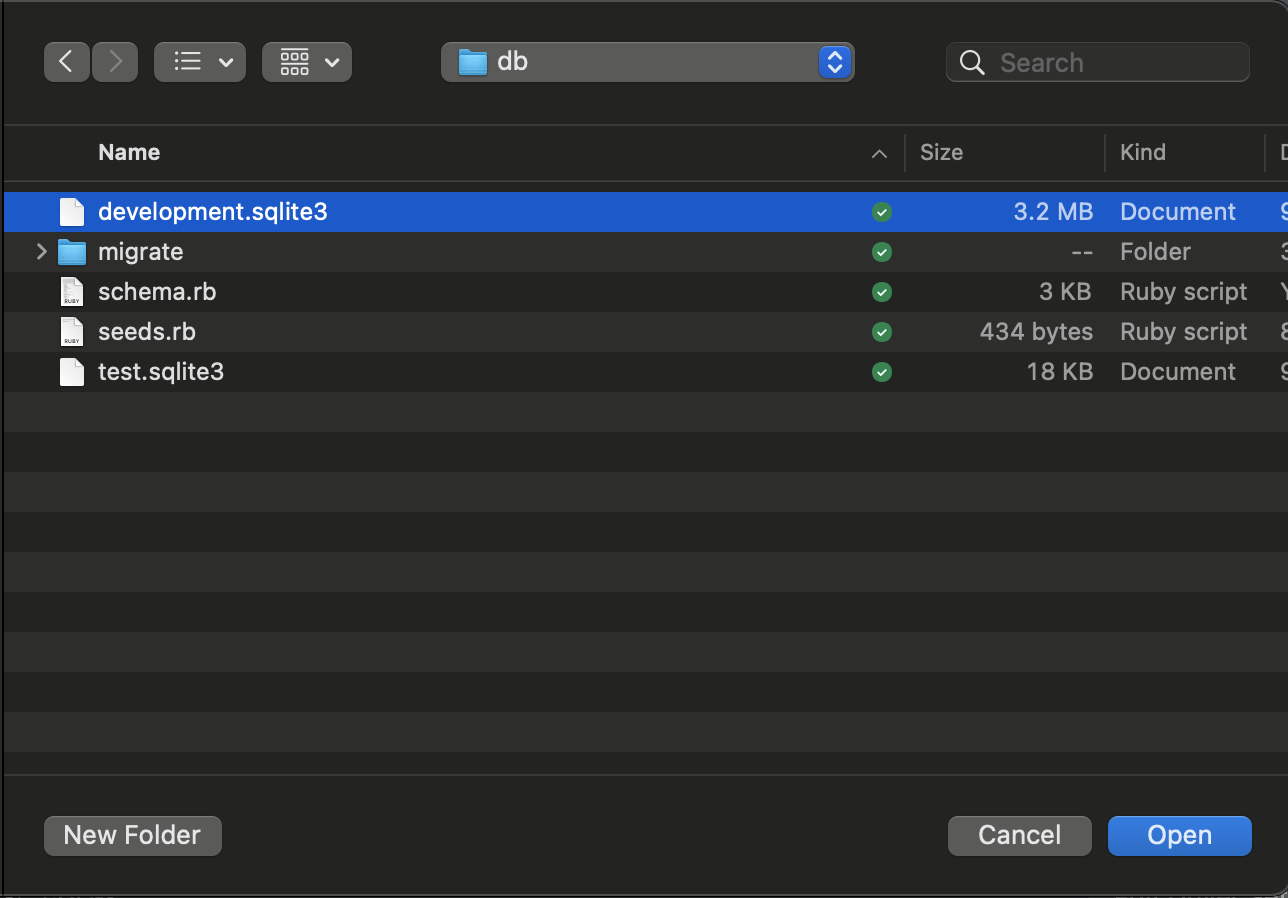The height and width of the screenshot is (898, 1288).
Task: Click the development.sqlite3 document icon
Action: pyautogui.click(x=71, y=211)
